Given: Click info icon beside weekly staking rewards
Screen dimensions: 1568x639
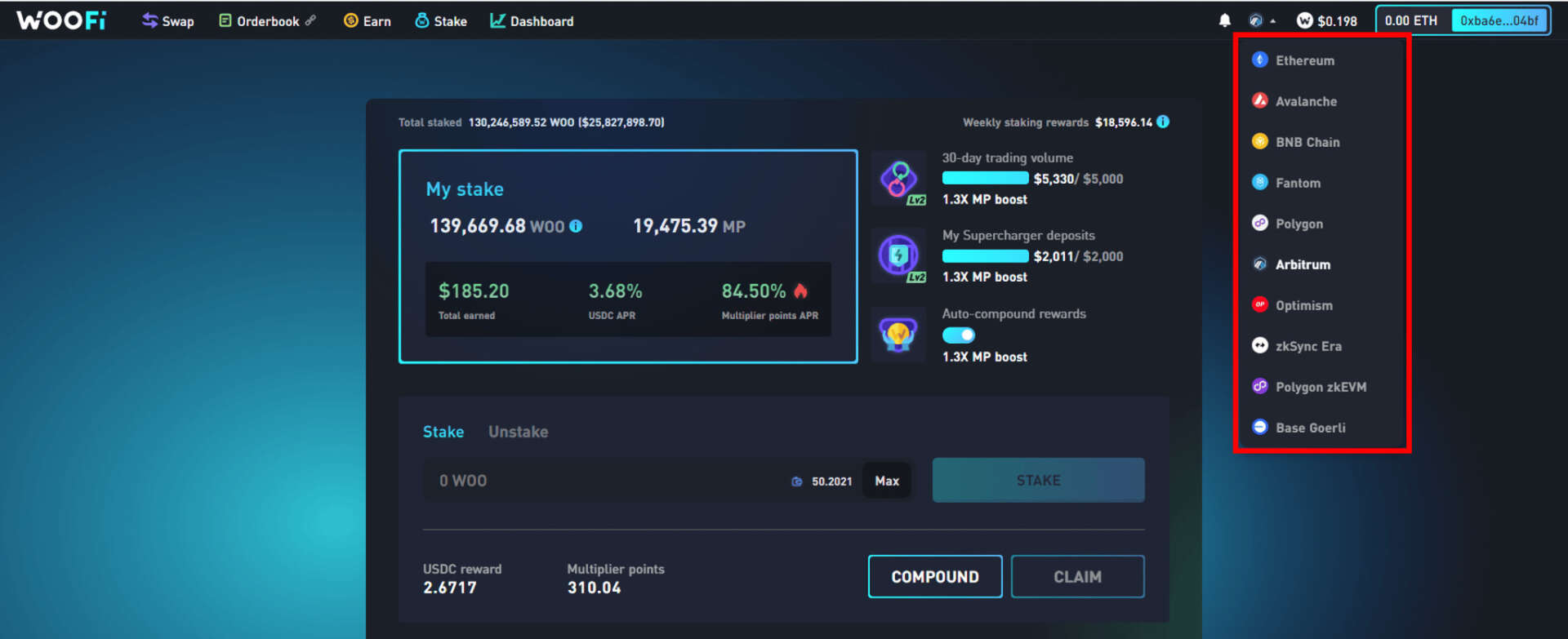Looking at the screenshot, I should click(1163, 122).
